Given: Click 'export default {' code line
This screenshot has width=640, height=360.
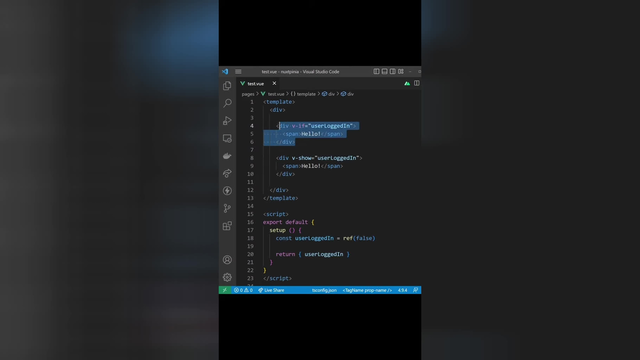Looking at the screenshot, I should [289, 222].
